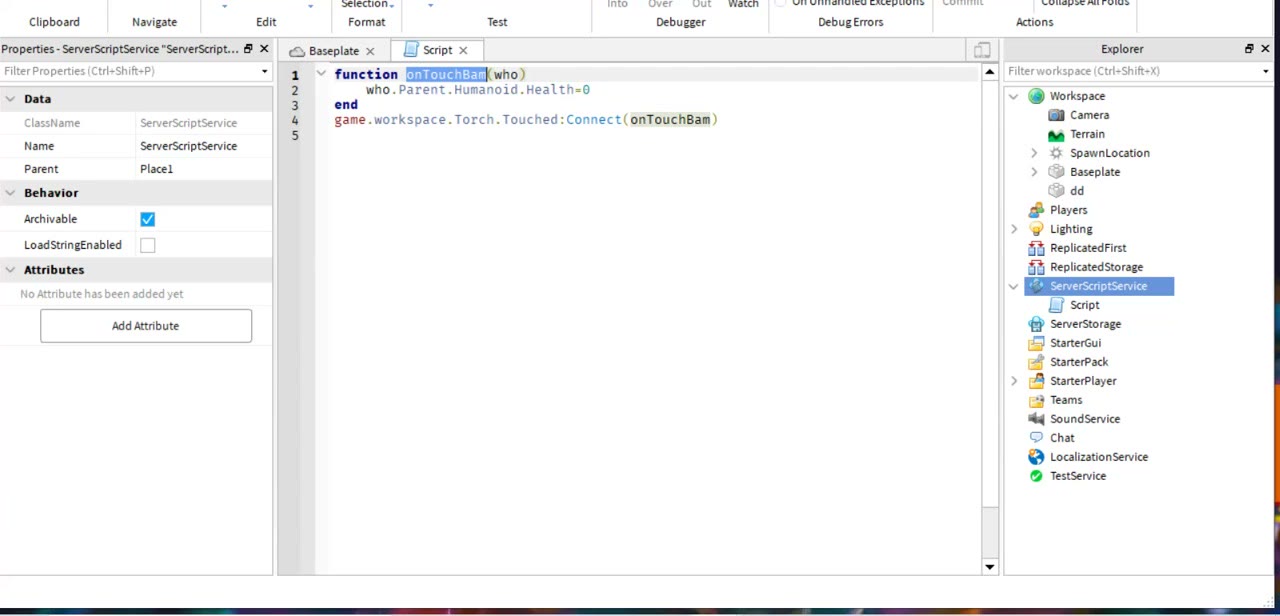Click the Terrain icon in Explorer

pyautogui.click(x=1056, y=134)
